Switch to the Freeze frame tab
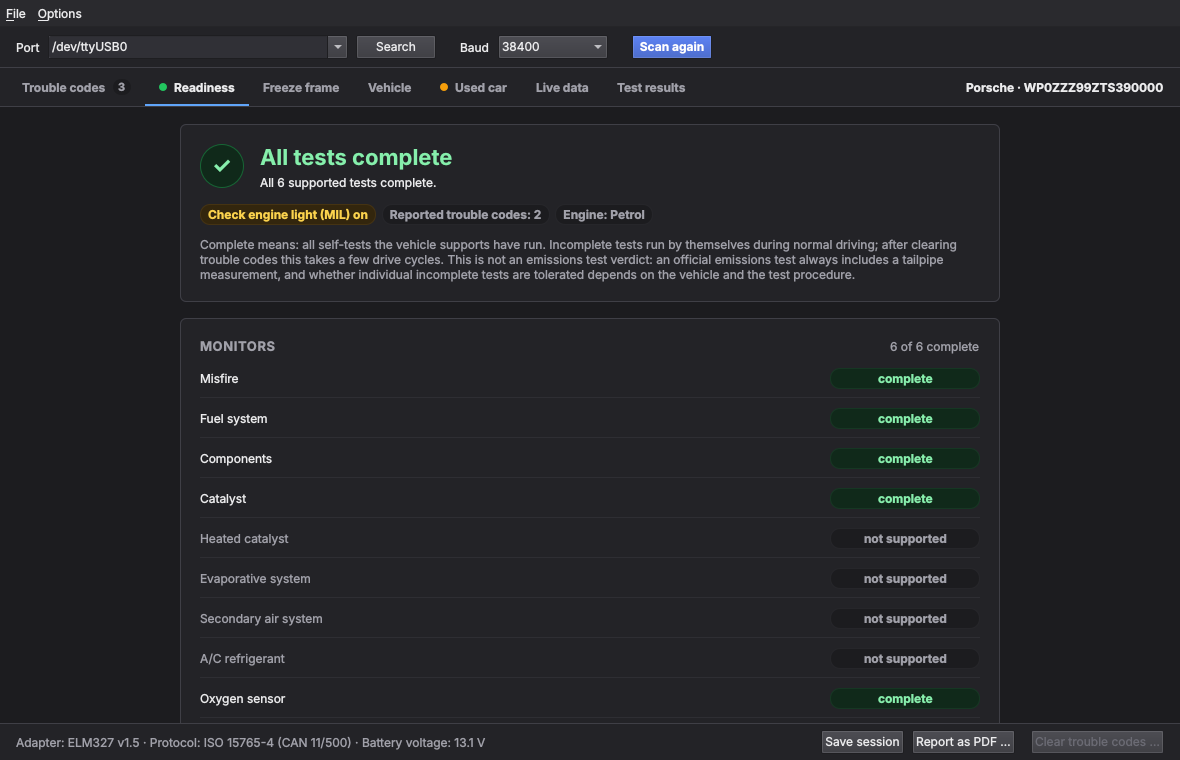The height and width of the screenshot is (760, 1180). (301, 87)
